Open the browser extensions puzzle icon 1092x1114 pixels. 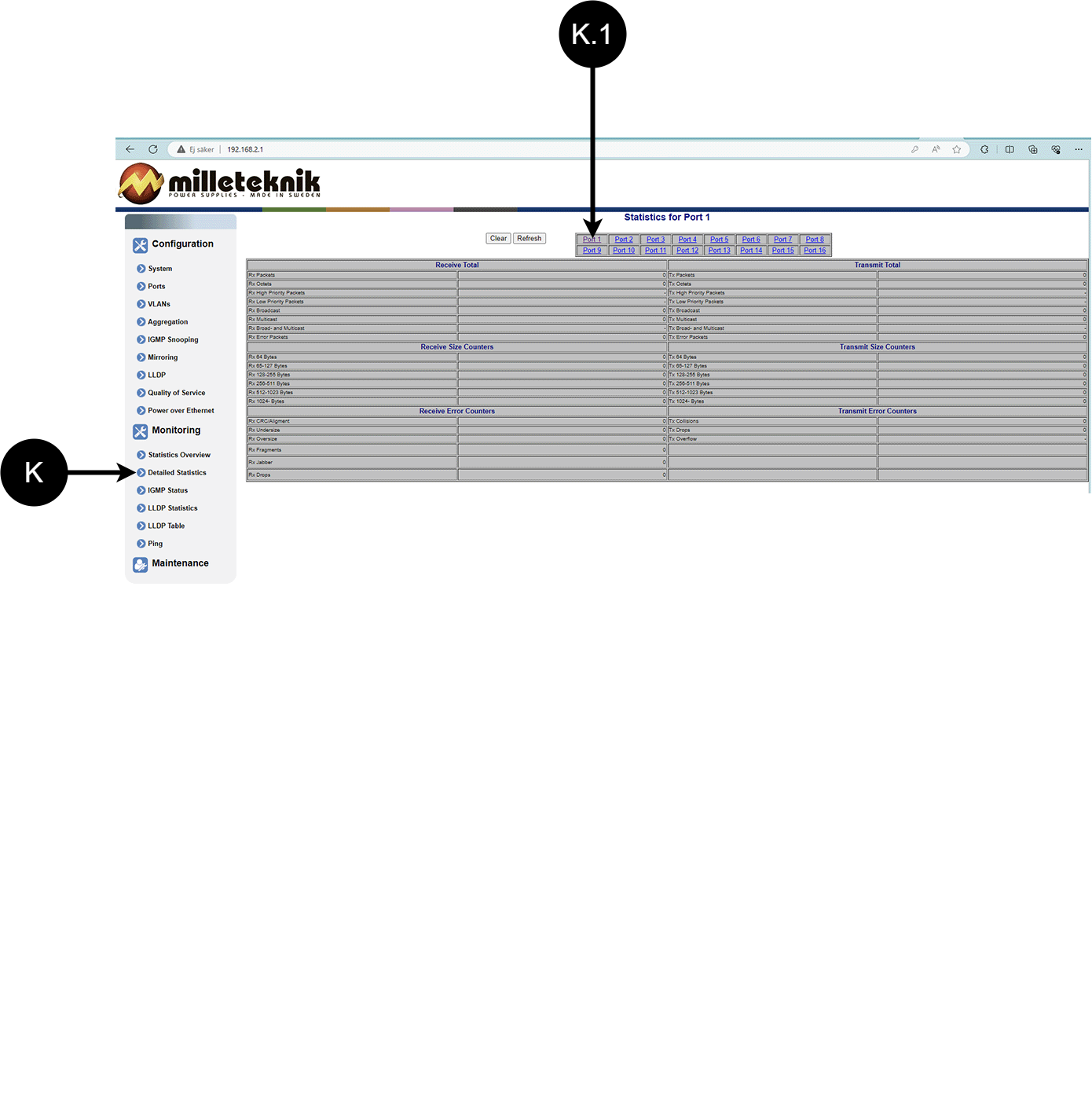click(x=984, y=149)
